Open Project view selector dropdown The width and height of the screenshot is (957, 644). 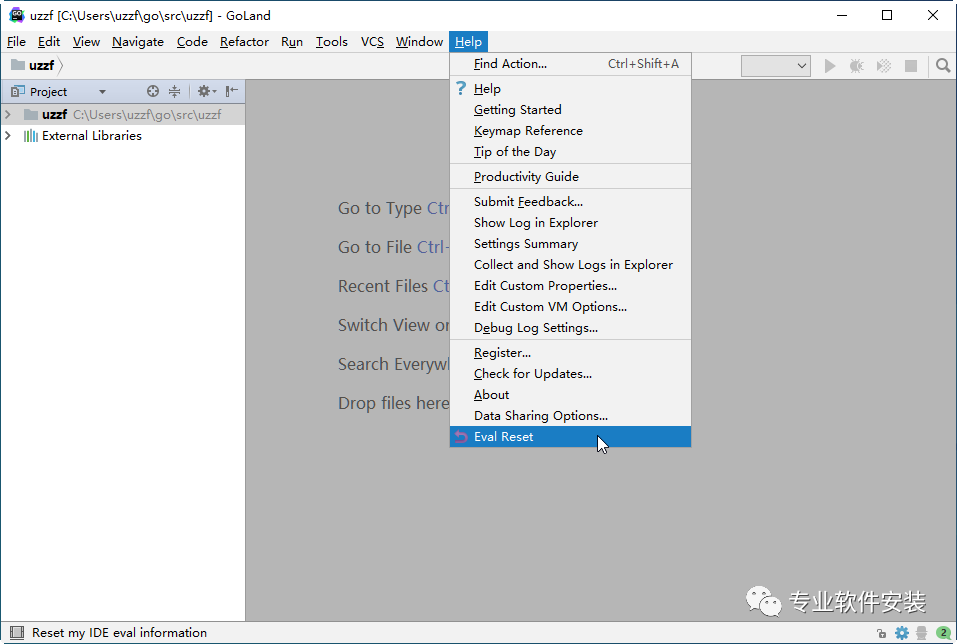pos(102,92)
